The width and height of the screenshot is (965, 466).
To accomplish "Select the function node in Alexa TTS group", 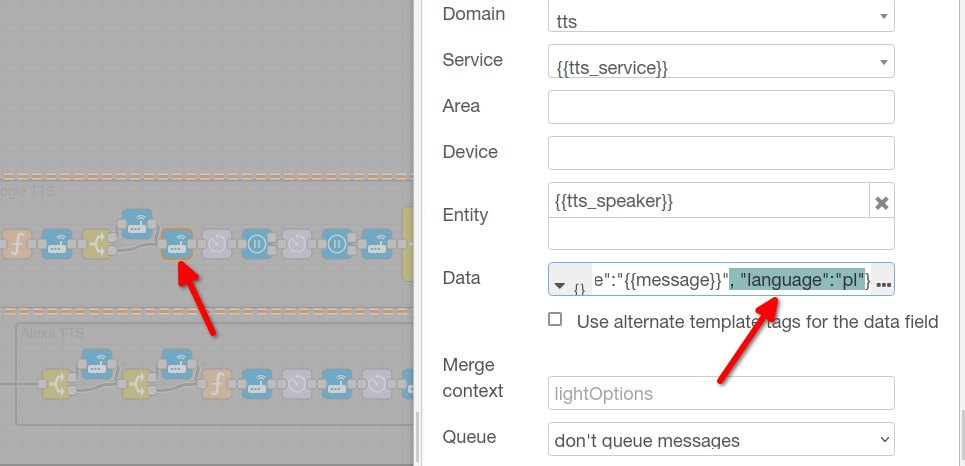I will tap(217, 384).
